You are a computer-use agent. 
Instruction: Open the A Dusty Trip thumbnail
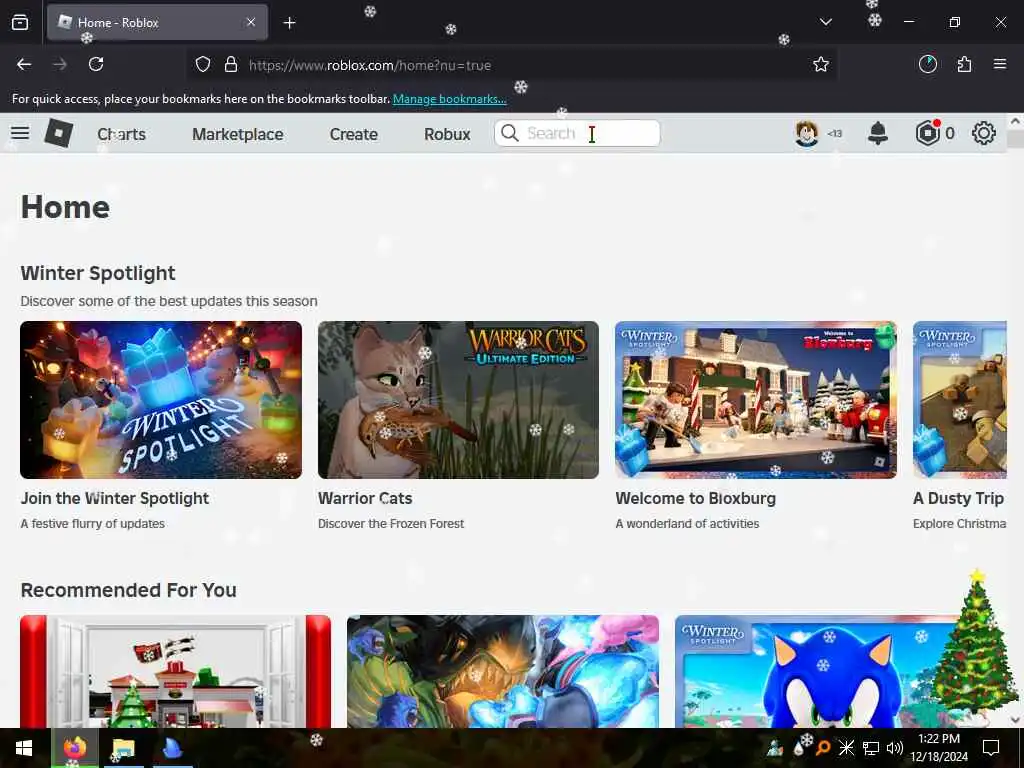coord(959,400)
